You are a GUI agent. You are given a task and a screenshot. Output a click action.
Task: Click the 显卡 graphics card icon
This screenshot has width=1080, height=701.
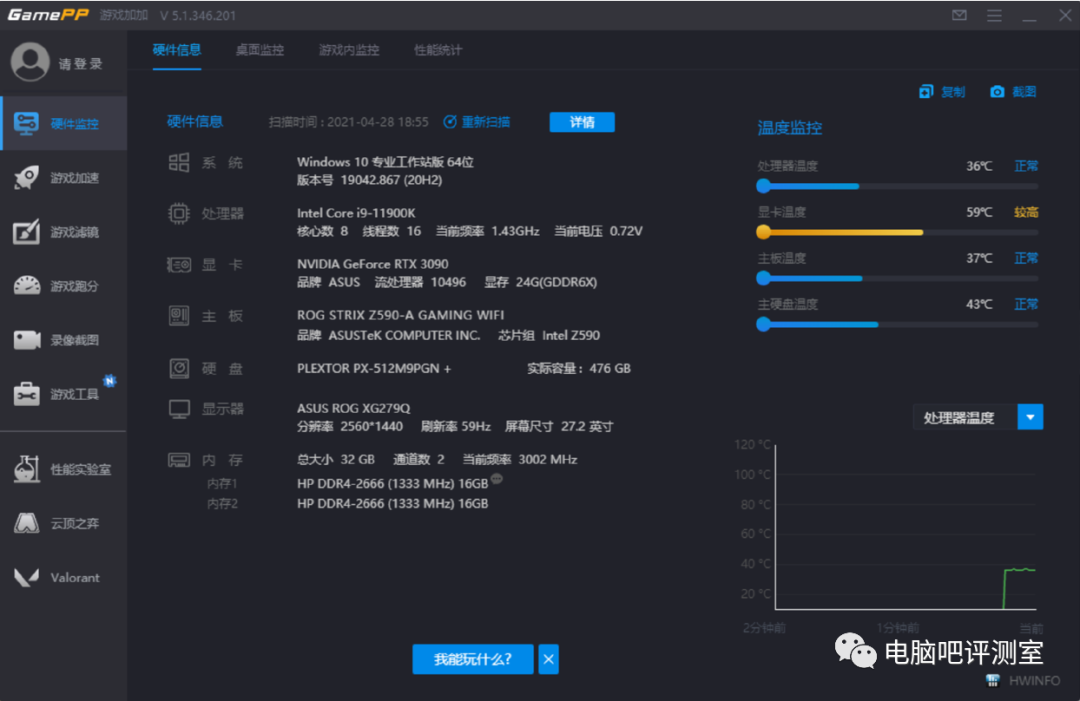(179, 264)
